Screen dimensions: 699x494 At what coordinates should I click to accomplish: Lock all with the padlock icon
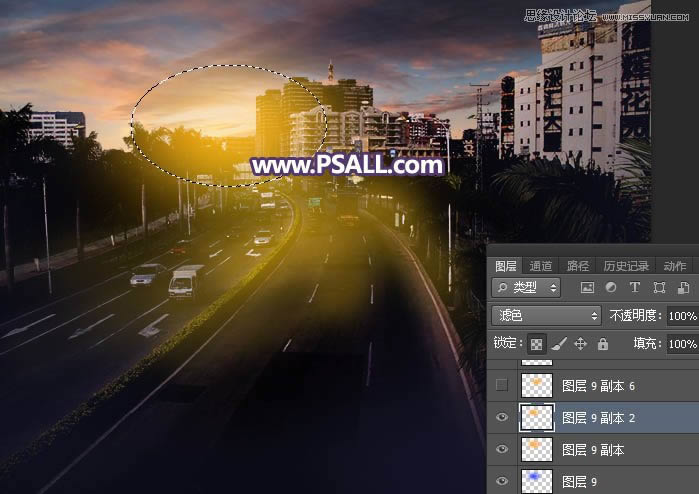602,344
